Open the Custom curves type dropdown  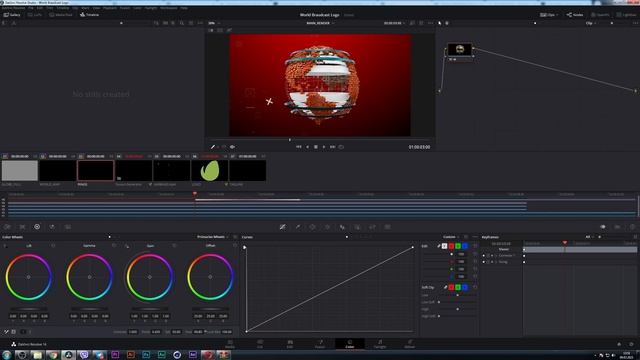[451, 237]
